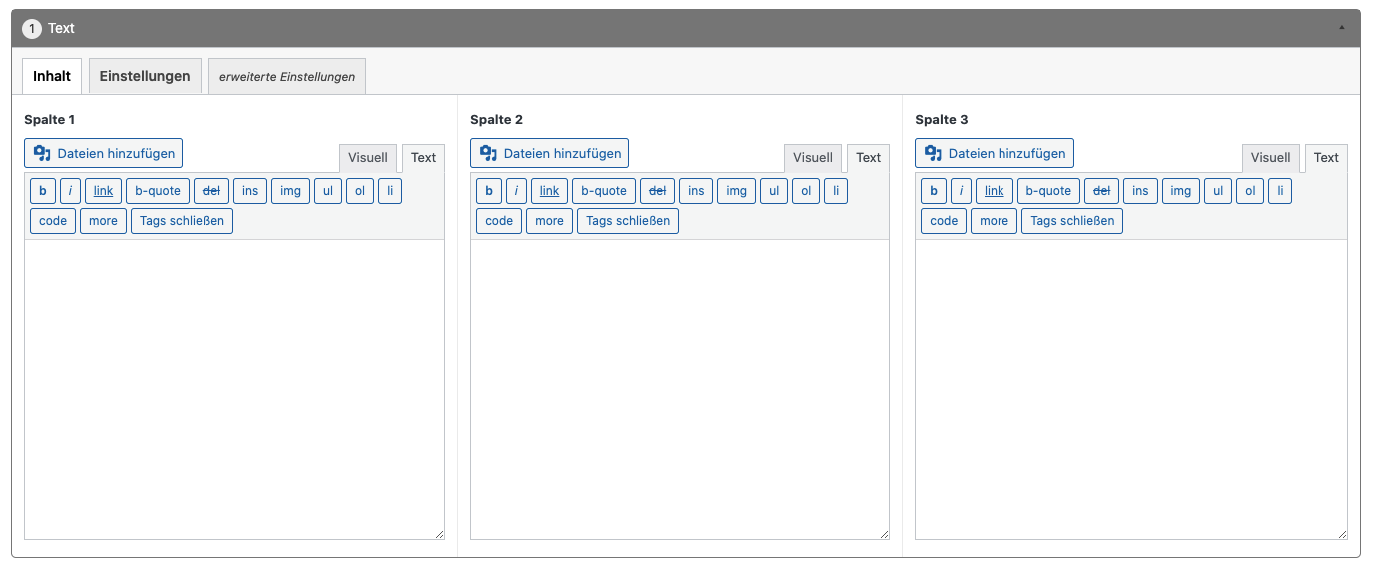Click the del button in Spalte 2
Image resolution: width=1373 pixels, height=566 pixels.
coord(657,191)
